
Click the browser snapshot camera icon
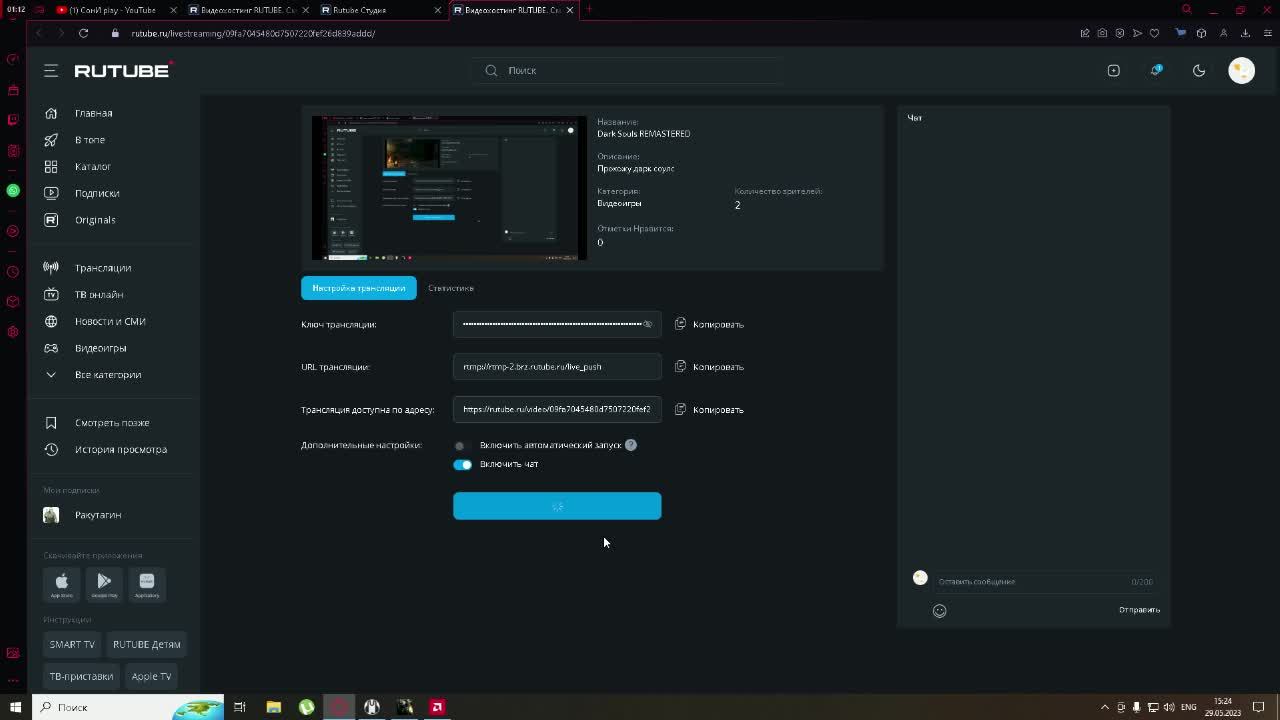[1102, 33]
